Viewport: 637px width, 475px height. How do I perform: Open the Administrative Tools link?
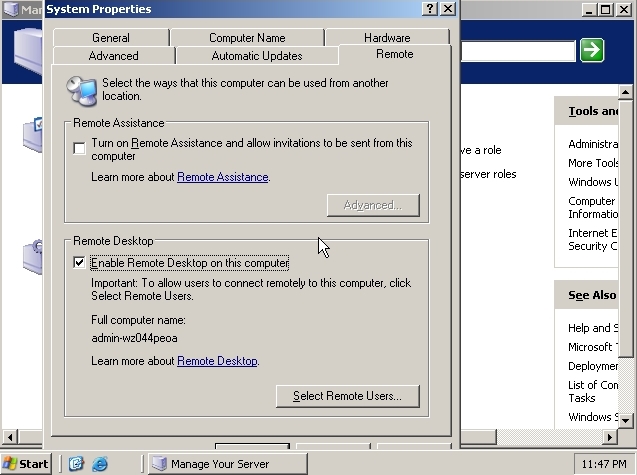(593, 144)
